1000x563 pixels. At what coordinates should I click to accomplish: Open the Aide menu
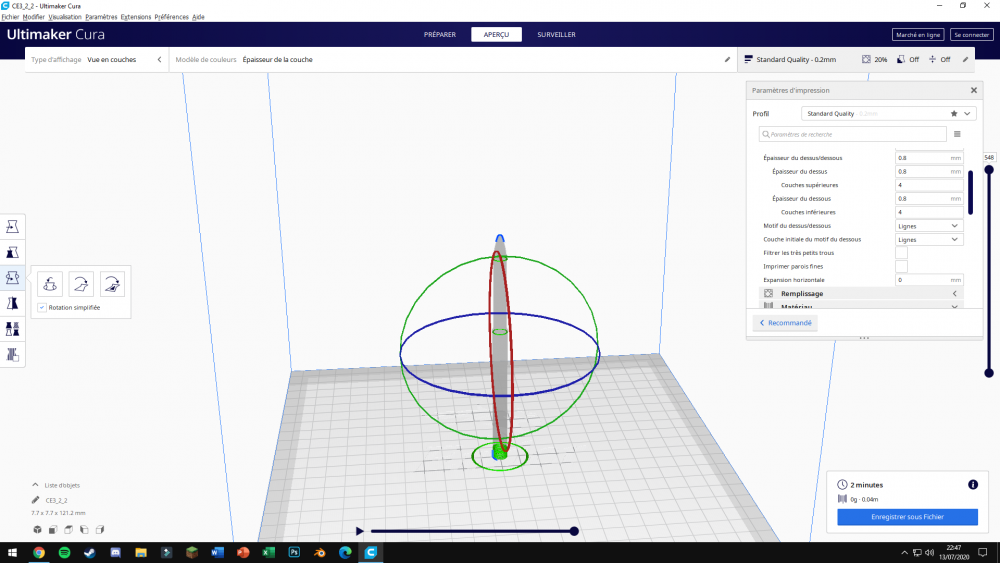[198, 17]
